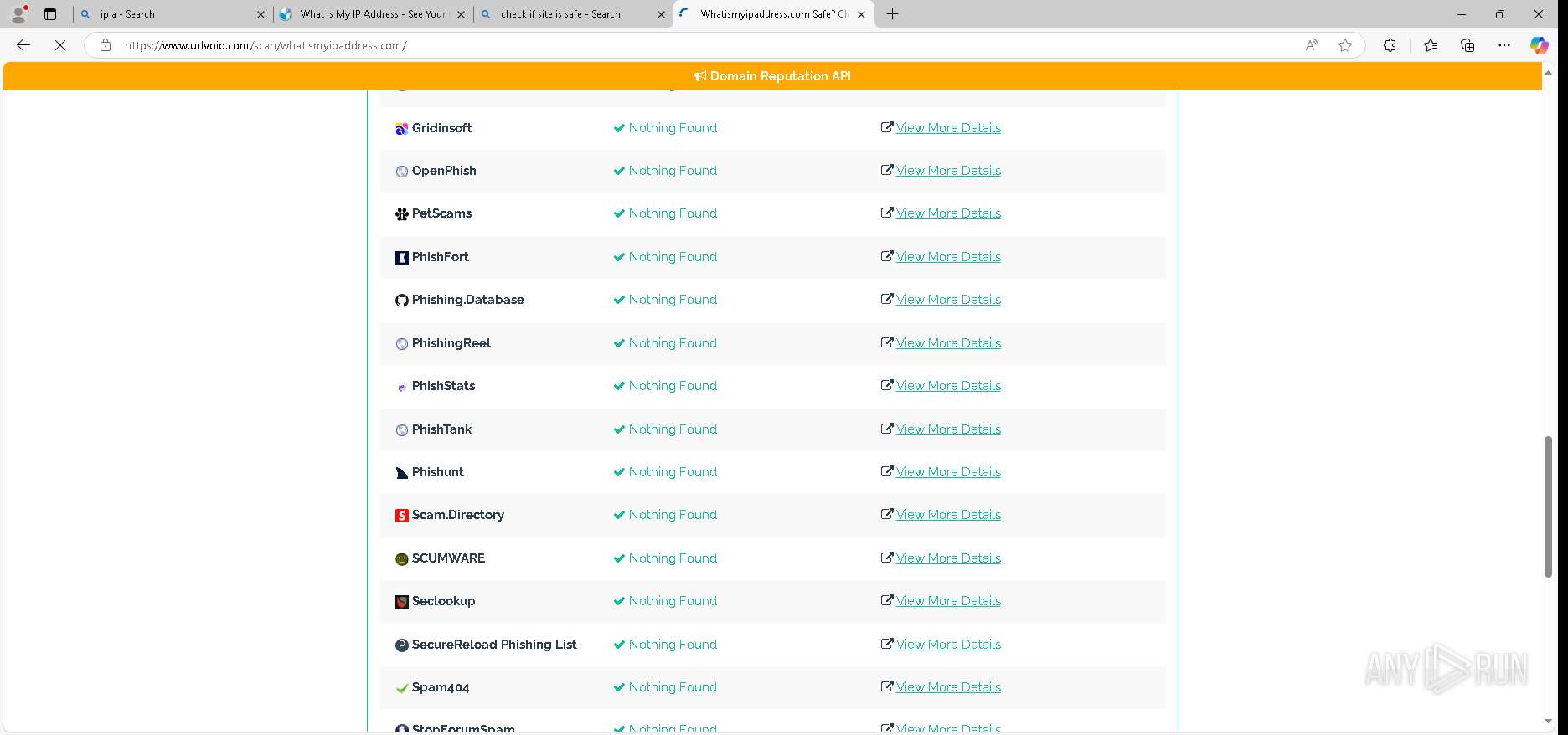Click the PhishFort engine icon

click(x=402, y=258)
